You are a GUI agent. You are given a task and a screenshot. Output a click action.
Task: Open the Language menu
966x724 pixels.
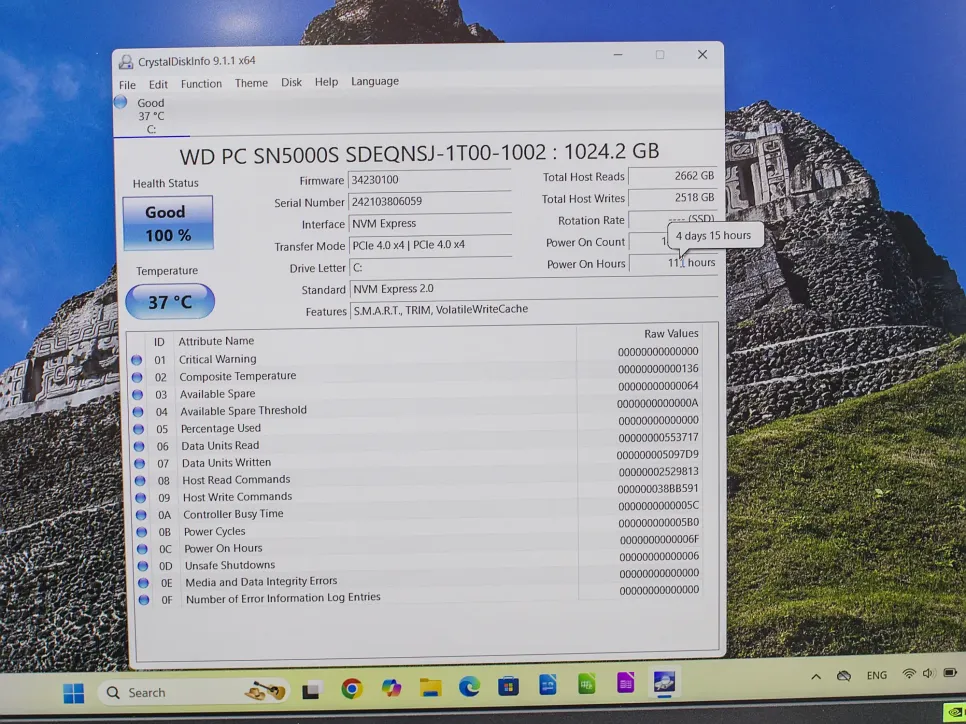point(374,81)
